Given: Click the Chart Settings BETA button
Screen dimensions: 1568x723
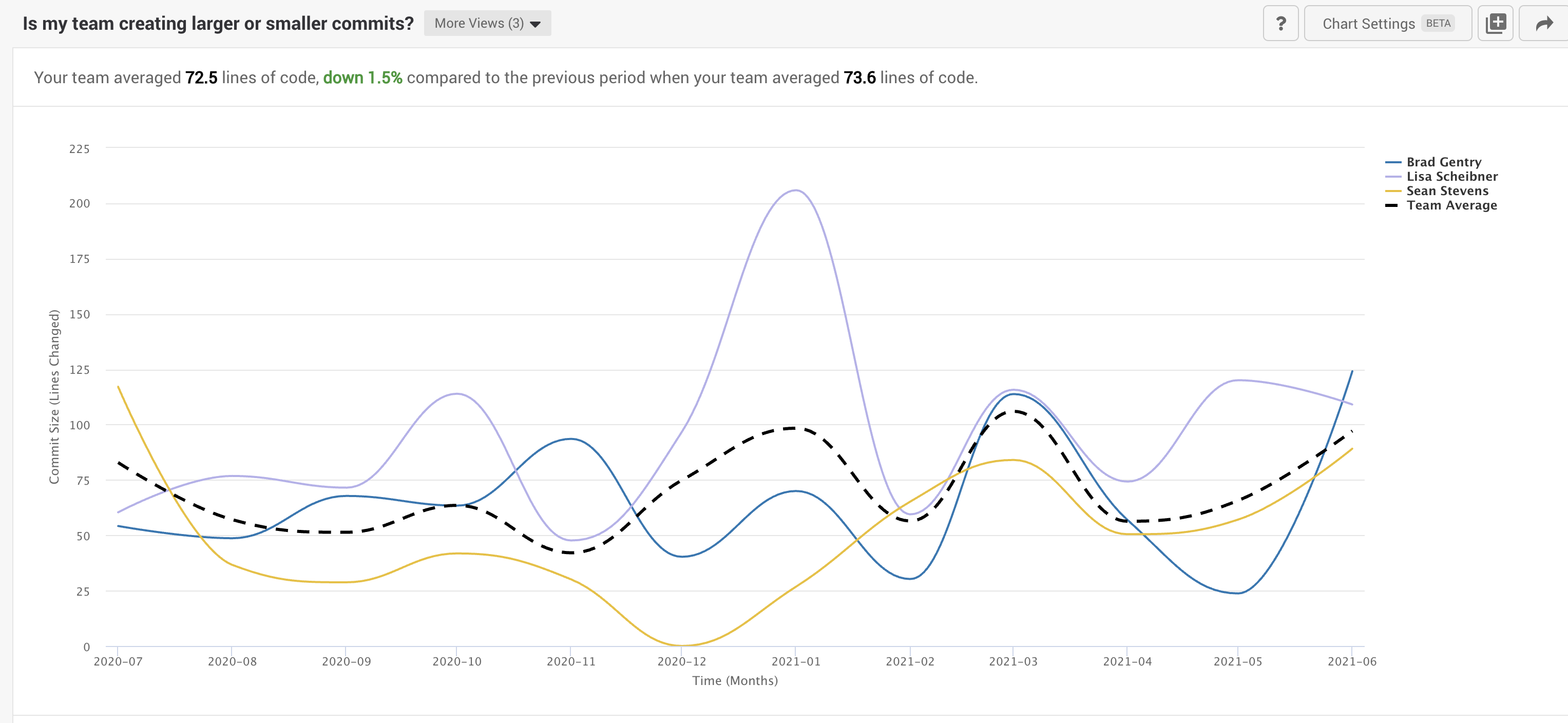Looking at the screenshot, I should click(1389, 22).
